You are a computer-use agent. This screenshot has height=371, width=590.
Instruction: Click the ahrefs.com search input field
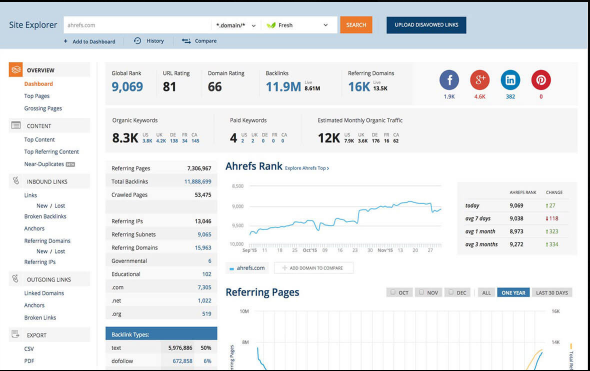pos(137,25)
